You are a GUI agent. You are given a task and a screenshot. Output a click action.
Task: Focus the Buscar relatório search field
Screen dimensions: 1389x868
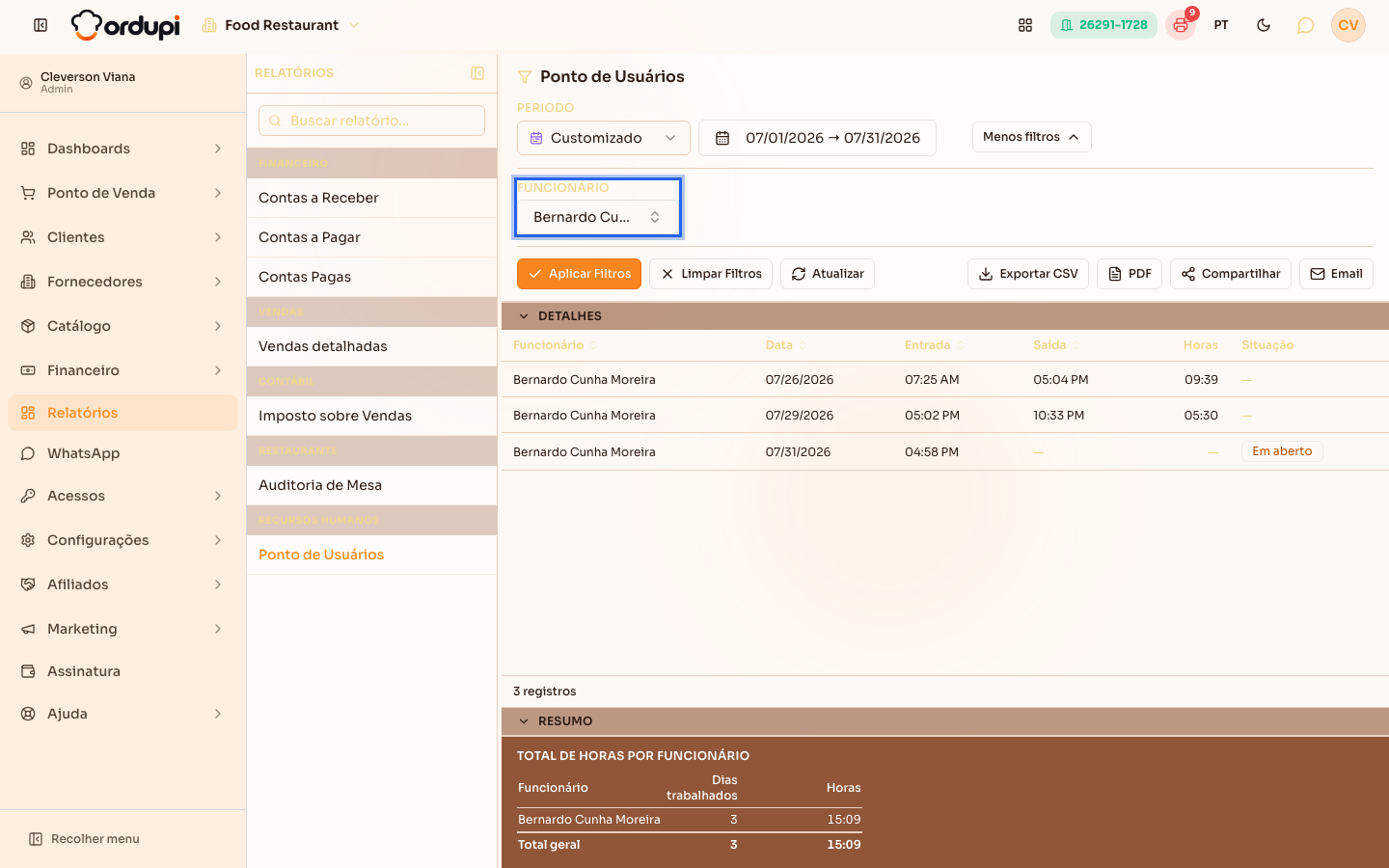click(x=371, y=121)
